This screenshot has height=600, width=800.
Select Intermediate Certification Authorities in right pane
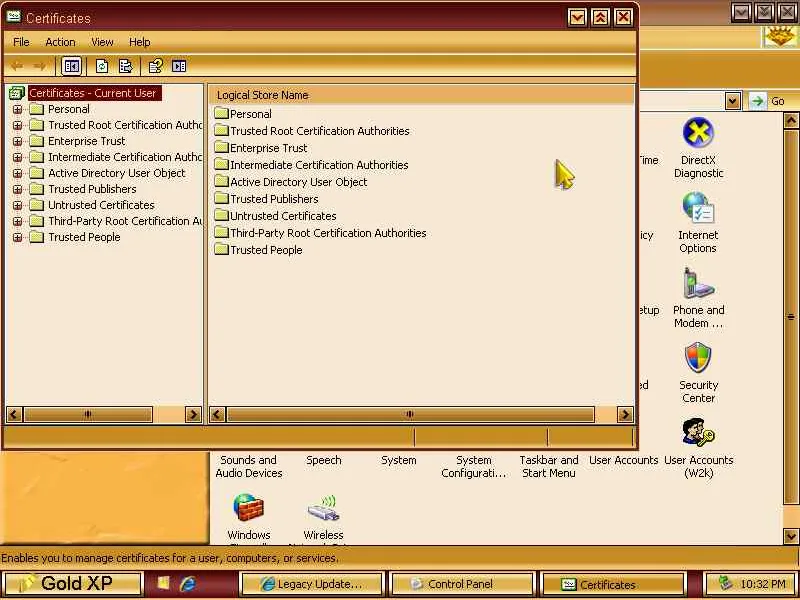pos(319,165)
